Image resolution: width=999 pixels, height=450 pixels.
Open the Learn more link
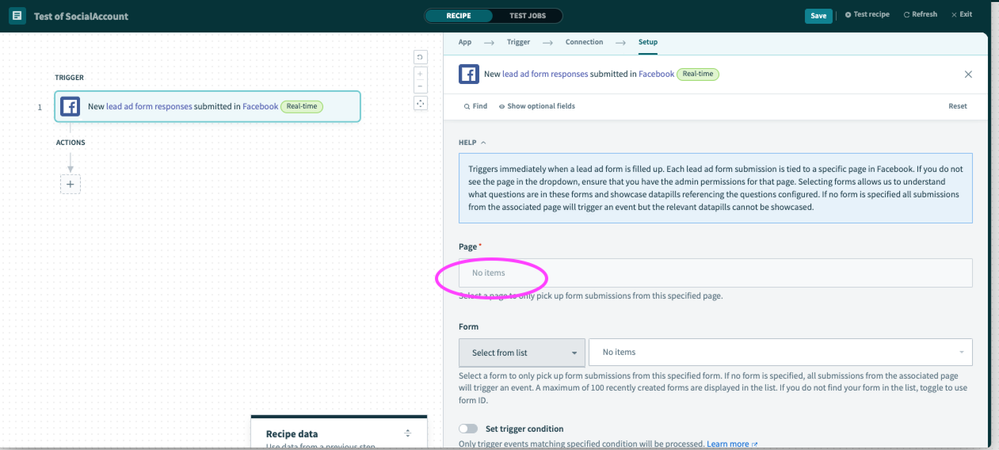[732, 444]
